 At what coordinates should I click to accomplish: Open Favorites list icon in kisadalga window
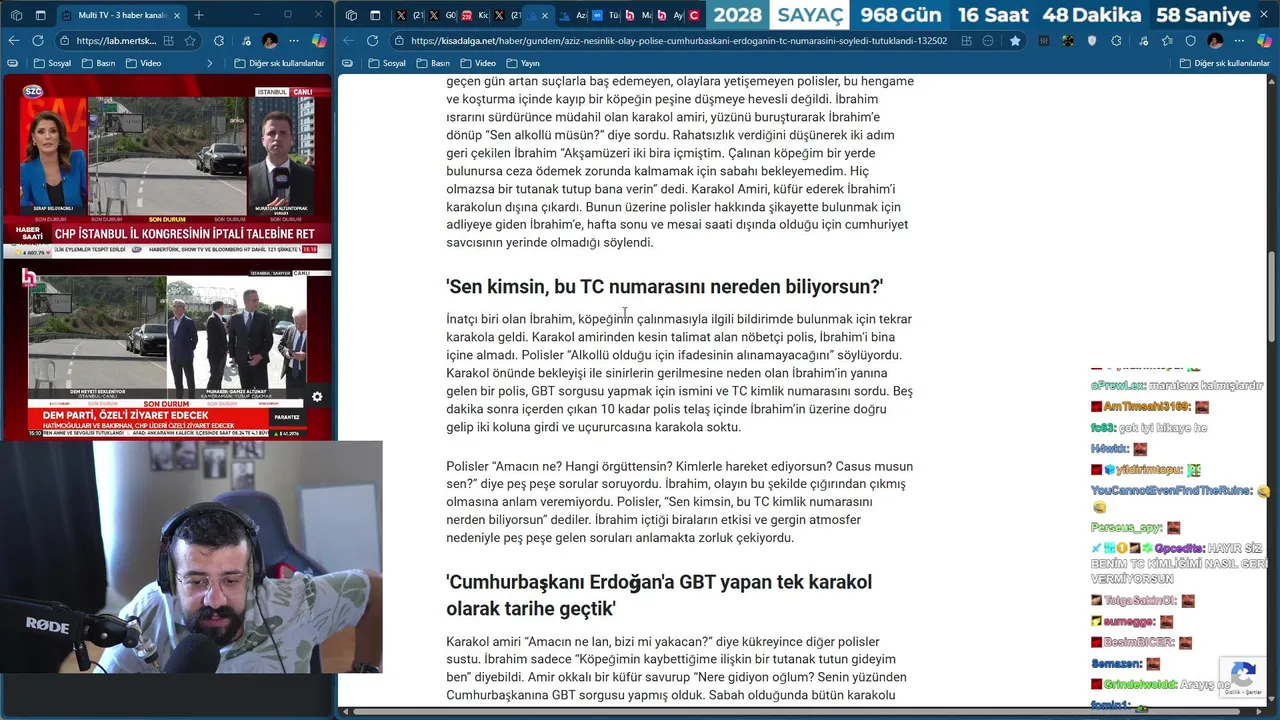(x=1166, y=40)
